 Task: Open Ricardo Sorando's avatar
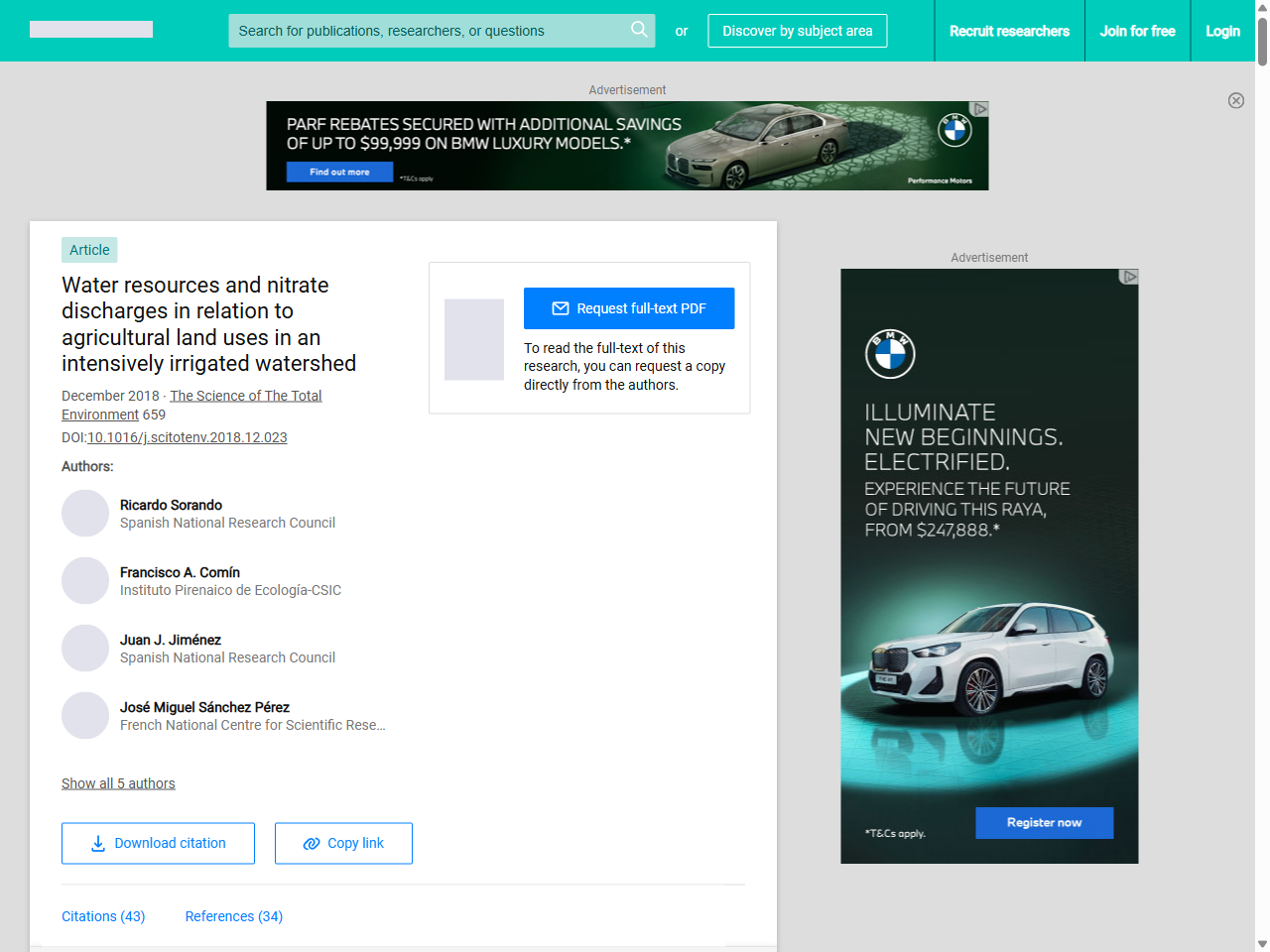click(85, 514)
